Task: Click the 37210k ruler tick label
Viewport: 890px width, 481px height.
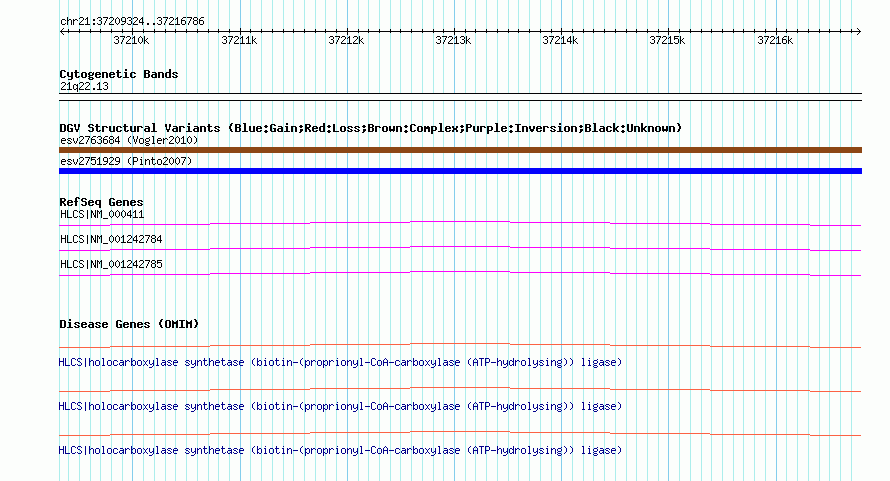Action: 131,40
